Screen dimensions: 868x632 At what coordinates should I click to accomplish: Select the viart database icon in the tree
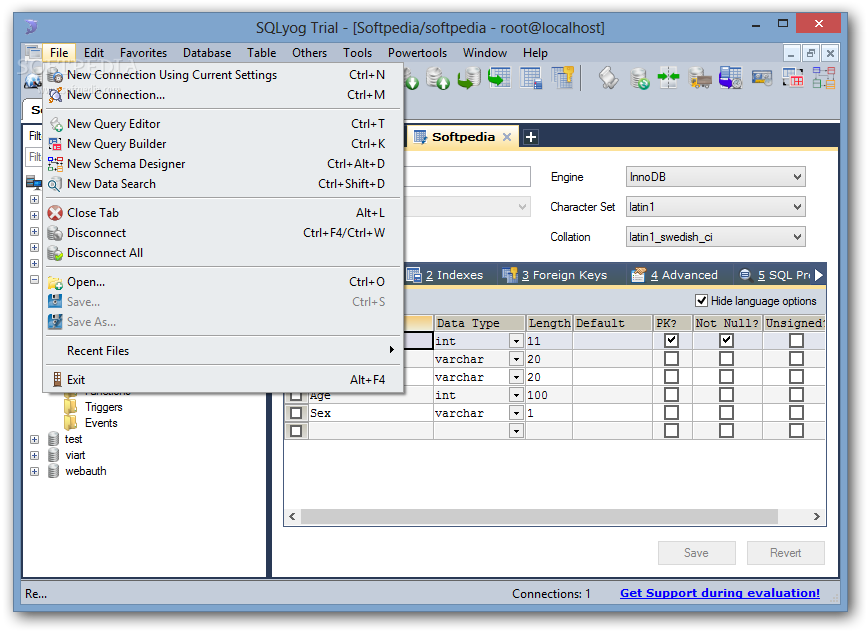coord(53,455)
